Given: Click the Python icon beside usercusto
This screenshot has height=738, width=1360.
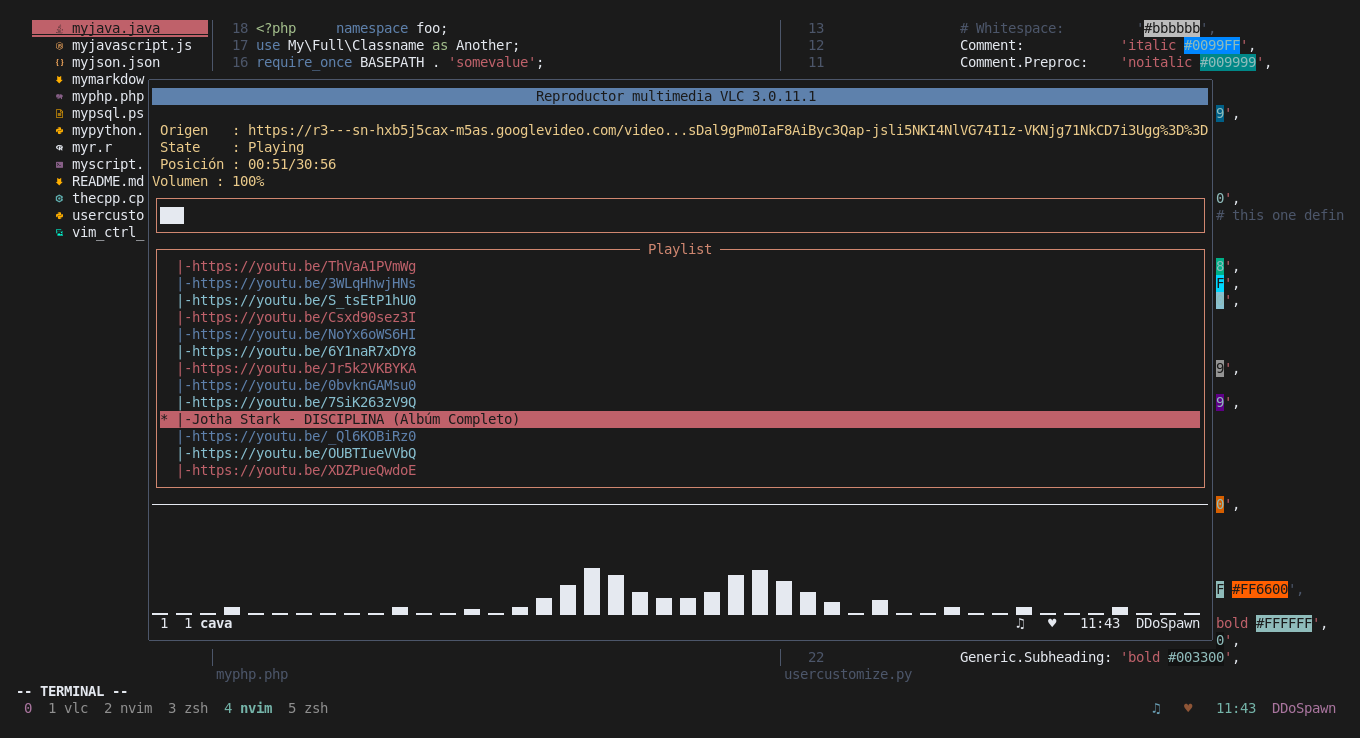Looking at the screenshot, I should pyautogui.click(x=59, y=215).
